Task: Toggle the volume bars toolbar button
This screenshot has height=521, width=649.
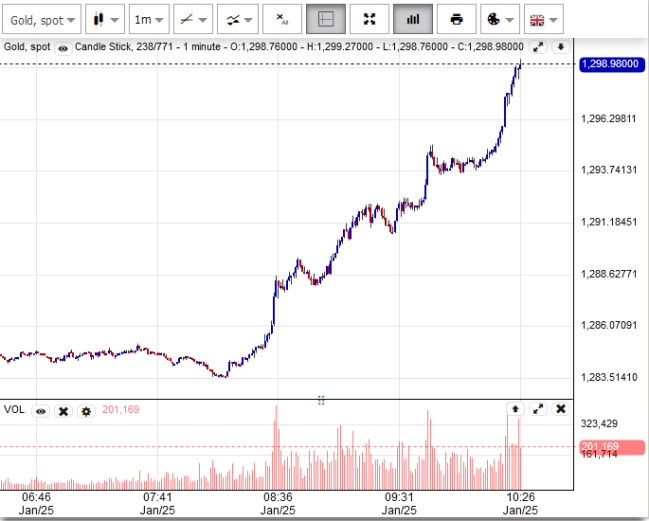Action: [413, 19]
